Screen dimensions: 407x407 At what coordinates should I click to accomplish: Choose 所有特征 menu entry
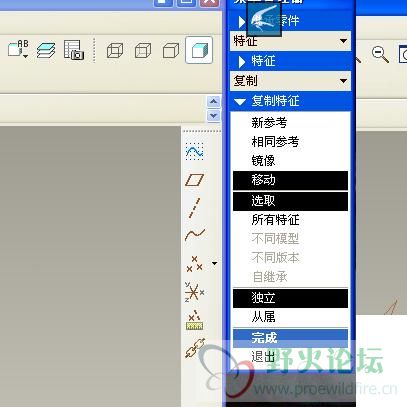pyautogui.click(x=290, y=220)
